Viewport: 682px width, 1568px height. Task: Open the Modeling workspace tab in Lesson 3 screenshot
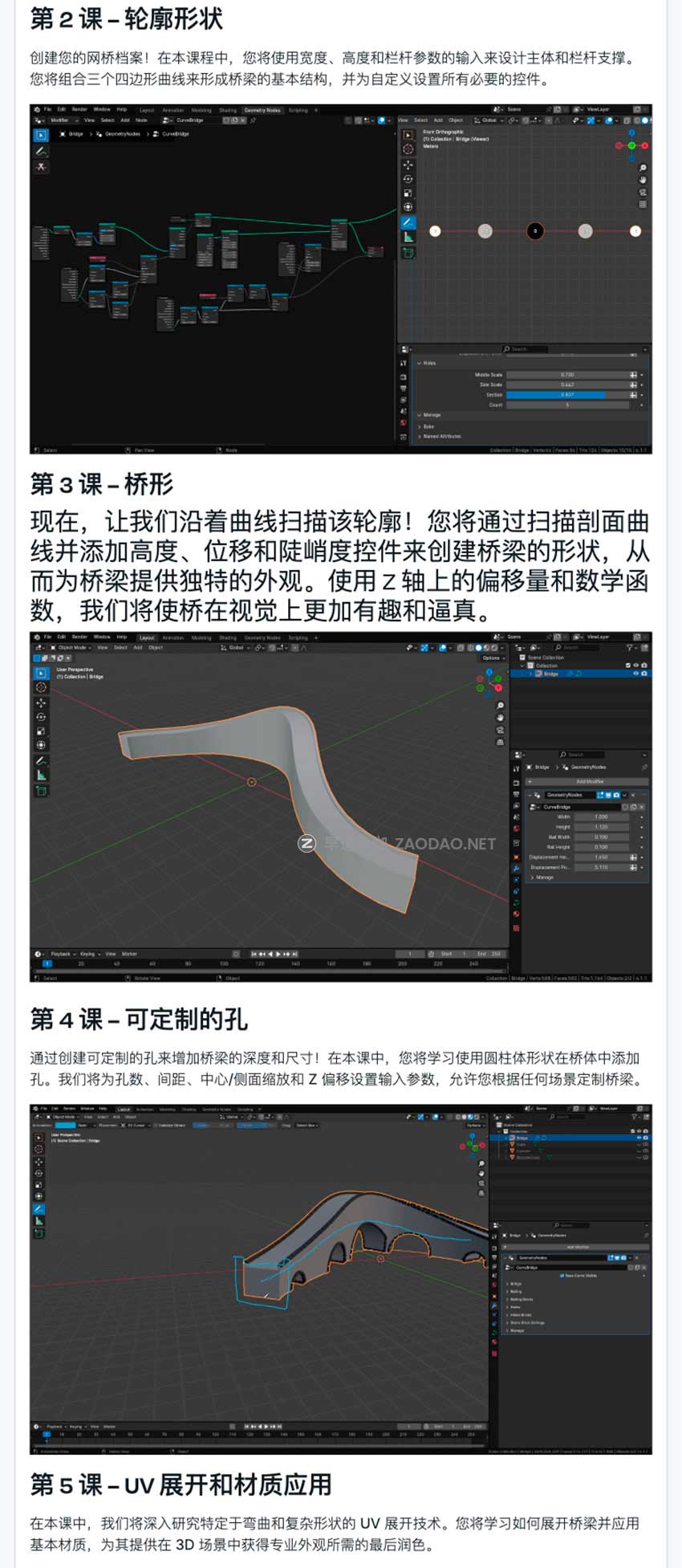(x=201, y=637)
